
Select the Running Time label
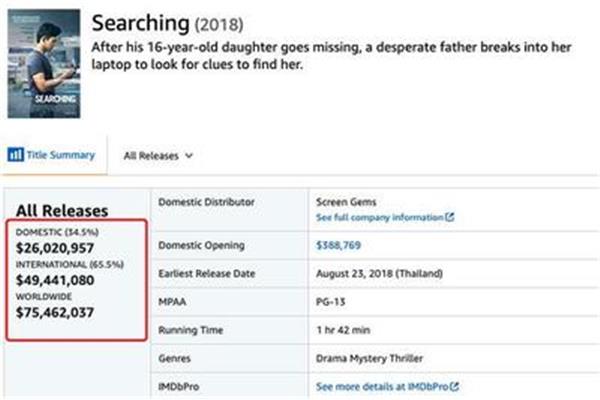coord(191,330)
